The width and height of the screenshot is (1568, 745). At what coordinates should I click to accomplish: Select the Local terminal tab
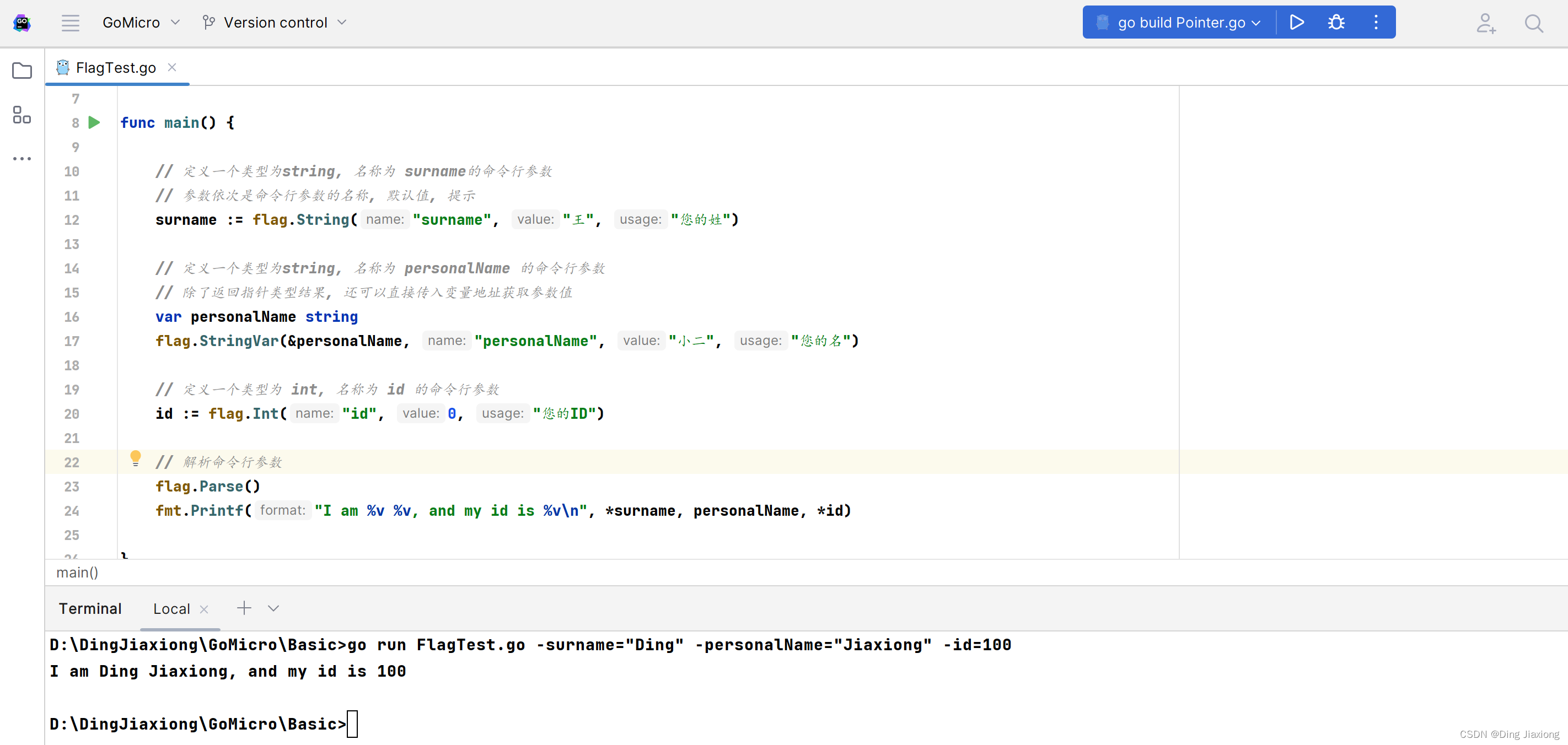point(171,609)
